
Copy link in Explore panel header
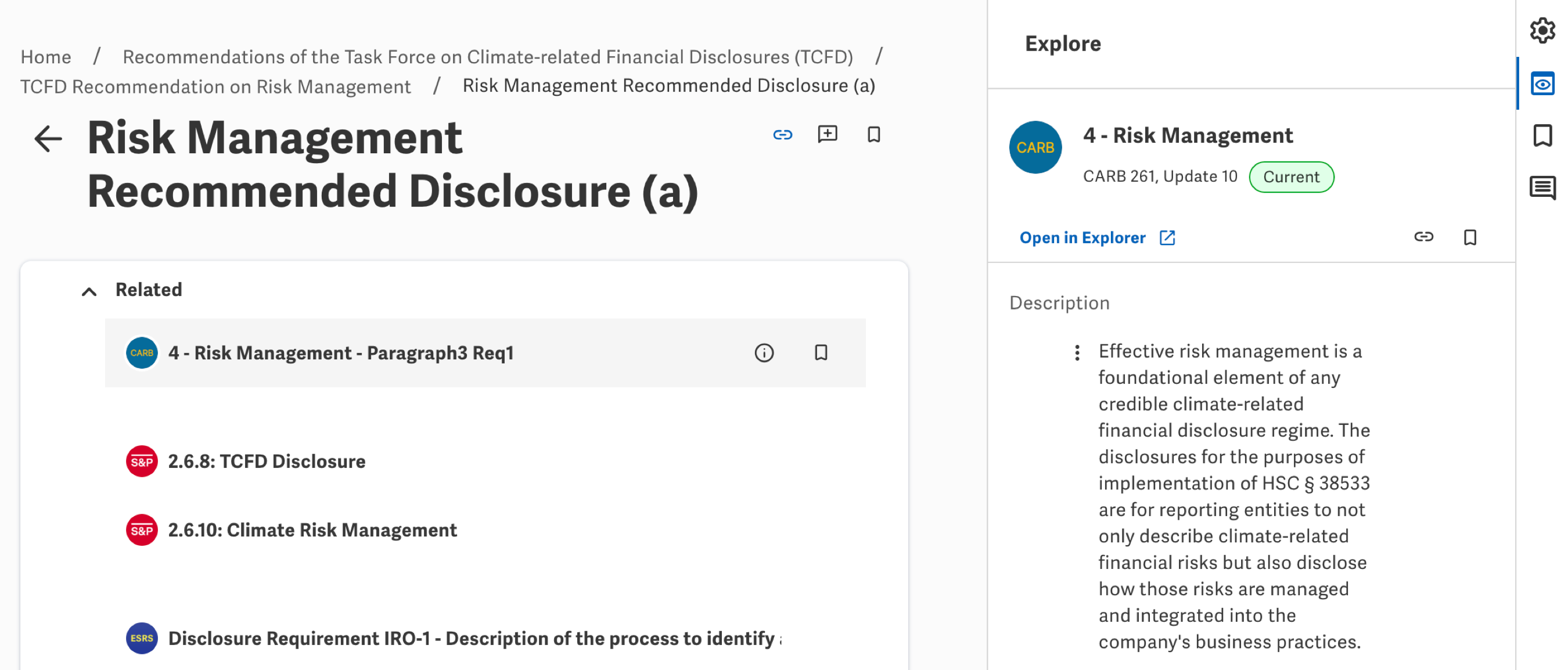[1423, 237]
